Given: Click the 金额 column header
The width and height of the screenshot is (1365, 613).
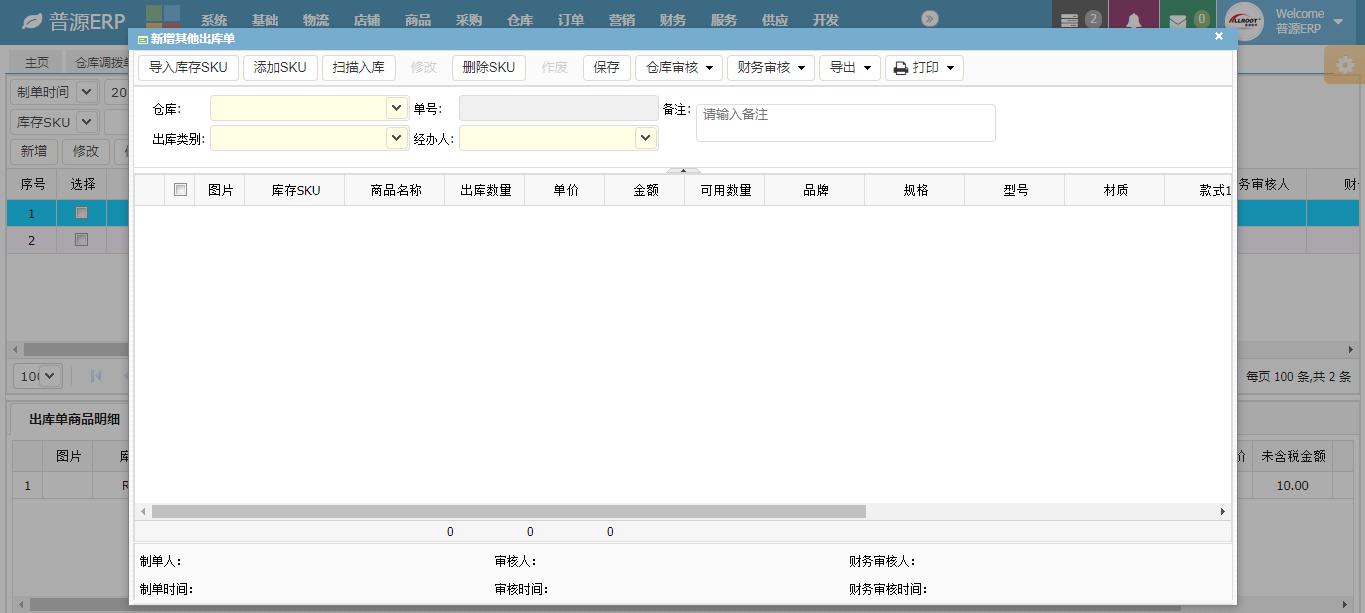Looking at the screenshot, I should 645,190.
